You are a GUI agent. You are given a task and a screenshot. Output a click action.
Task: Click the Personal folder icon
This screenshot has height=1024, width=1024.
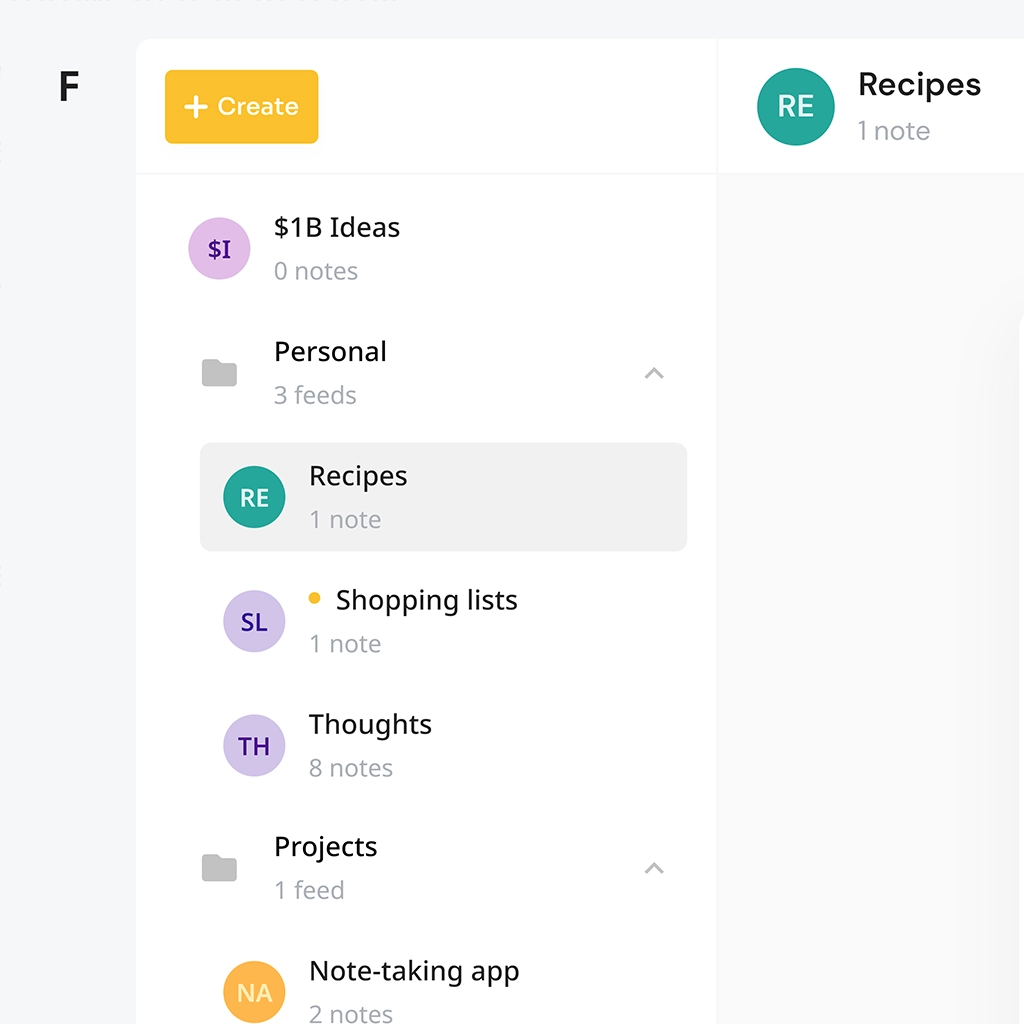(219, 373)
